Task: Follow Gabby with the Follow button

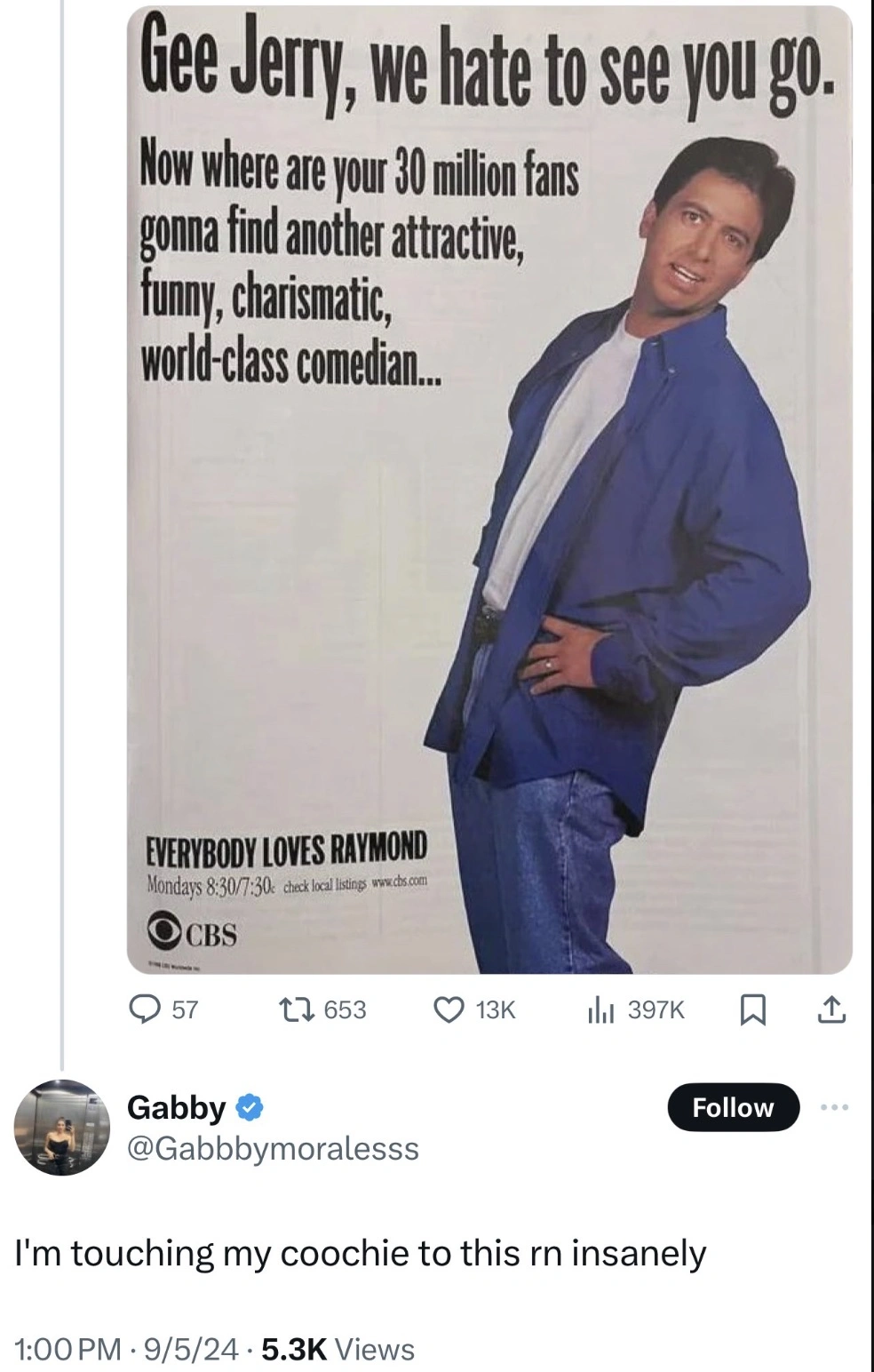Action: (733, 1107)
